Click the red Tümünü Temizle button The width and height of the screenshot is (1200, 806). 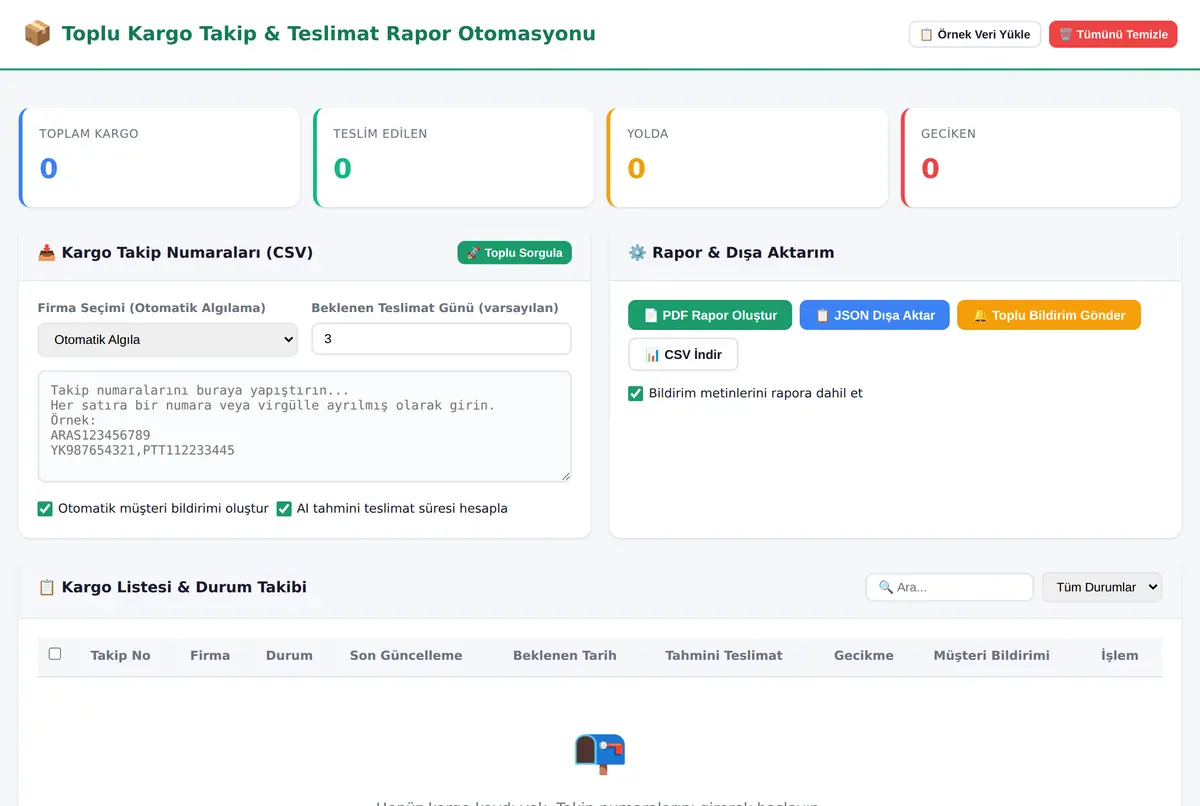click(x=1113, y=34)
